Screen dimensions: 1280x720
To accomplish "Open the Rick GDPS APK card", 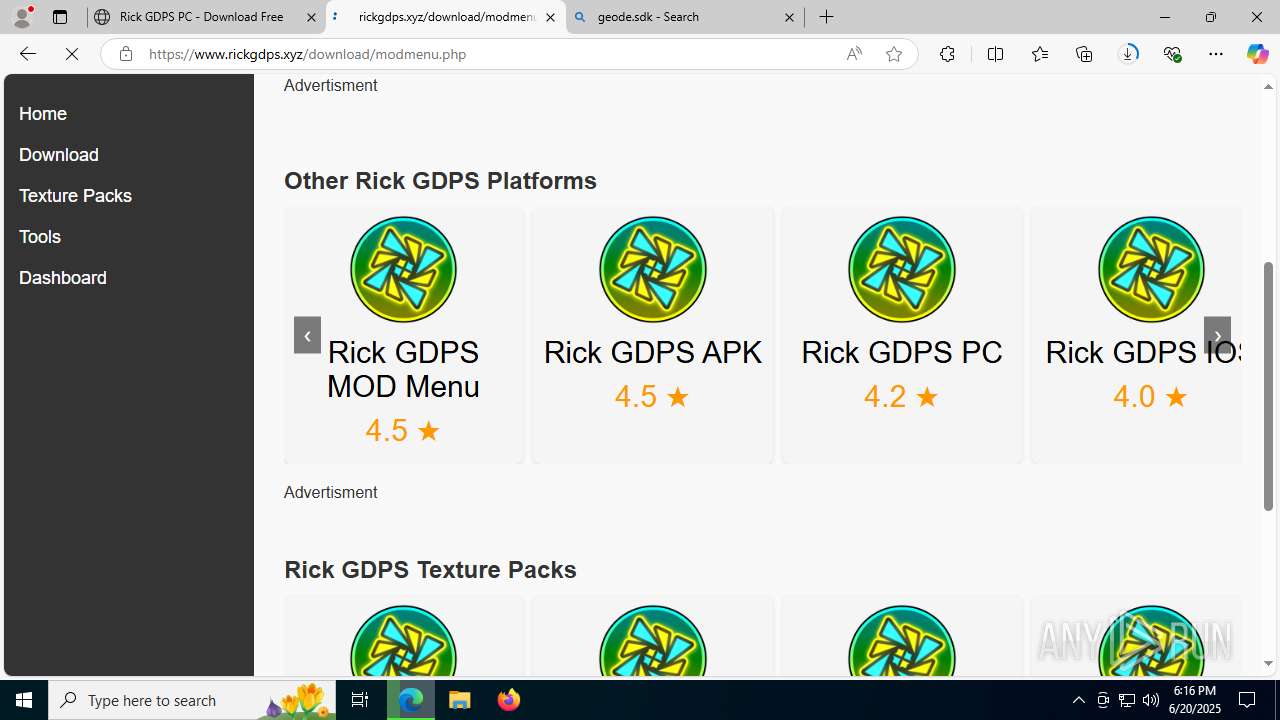I will pos(652,335).
